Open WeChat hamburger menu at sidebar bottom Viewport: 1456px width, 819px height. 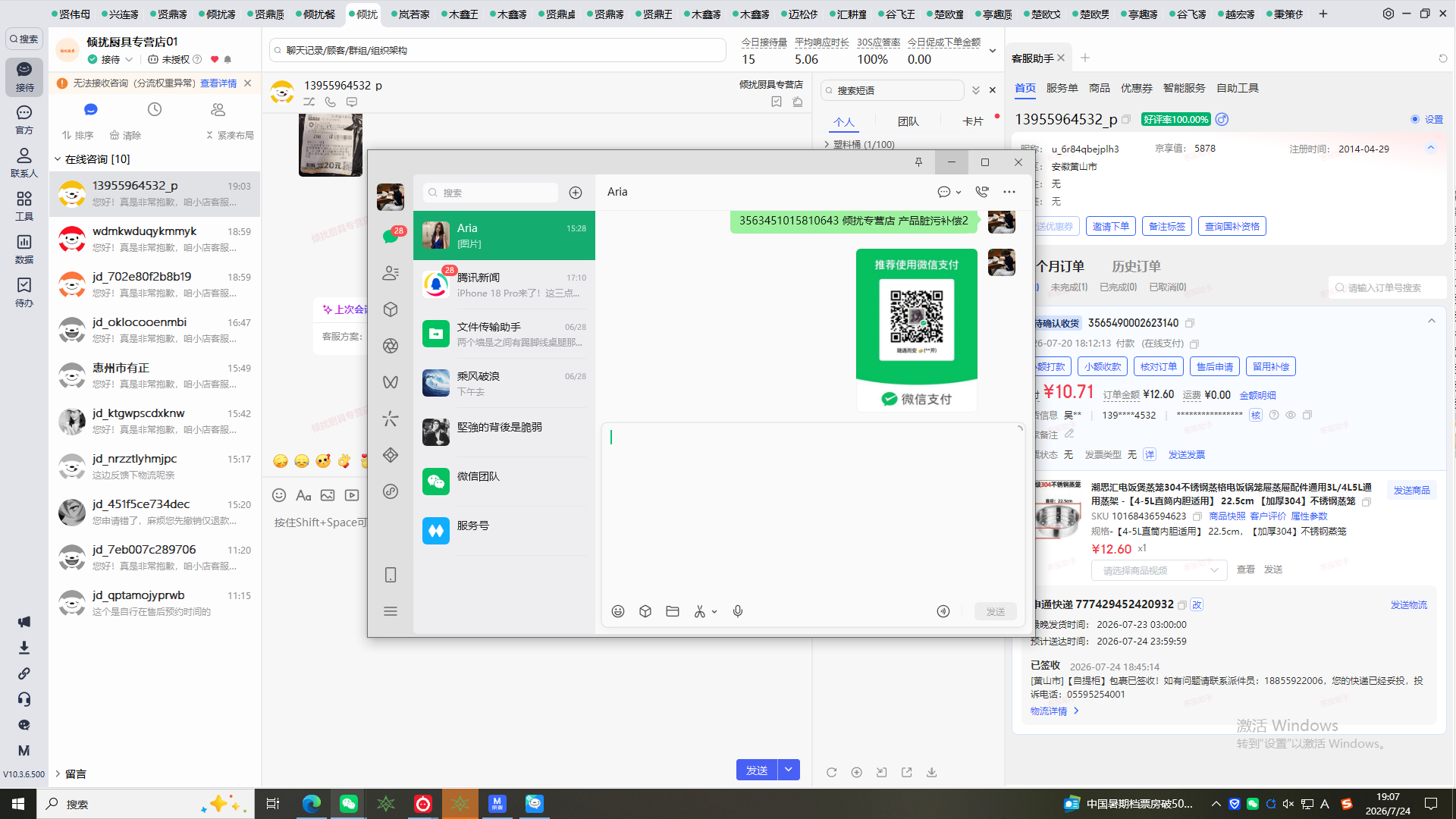pyautogui.click(x=391, y=611)
